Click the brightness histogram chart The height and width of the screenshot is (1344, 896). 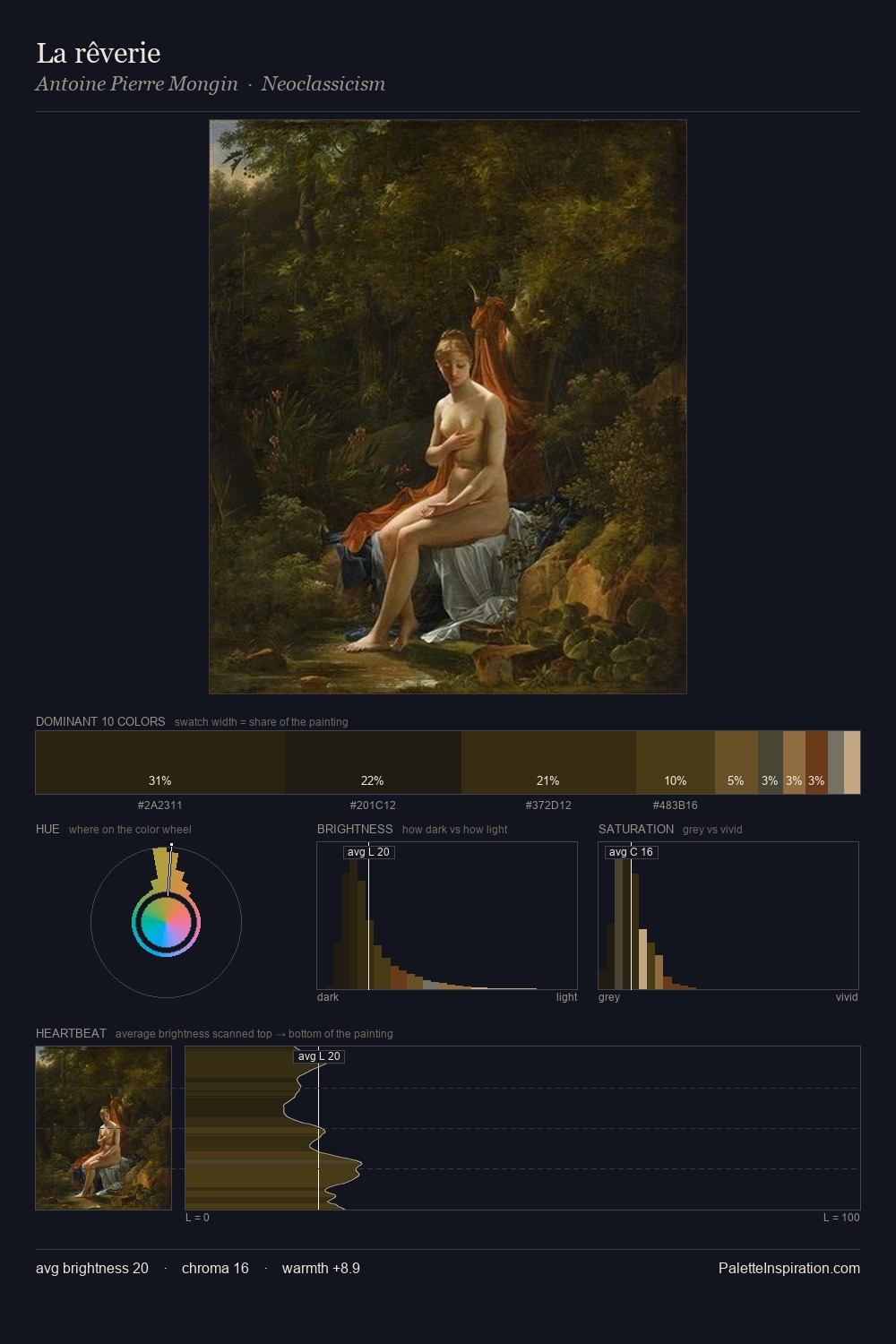pos(447,916)
